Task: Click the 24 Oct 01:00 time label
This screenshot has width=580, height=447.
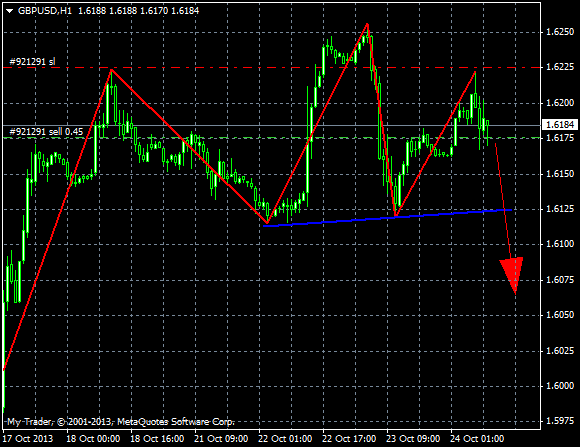Action: pyautogui.click(x=477, y=439)
